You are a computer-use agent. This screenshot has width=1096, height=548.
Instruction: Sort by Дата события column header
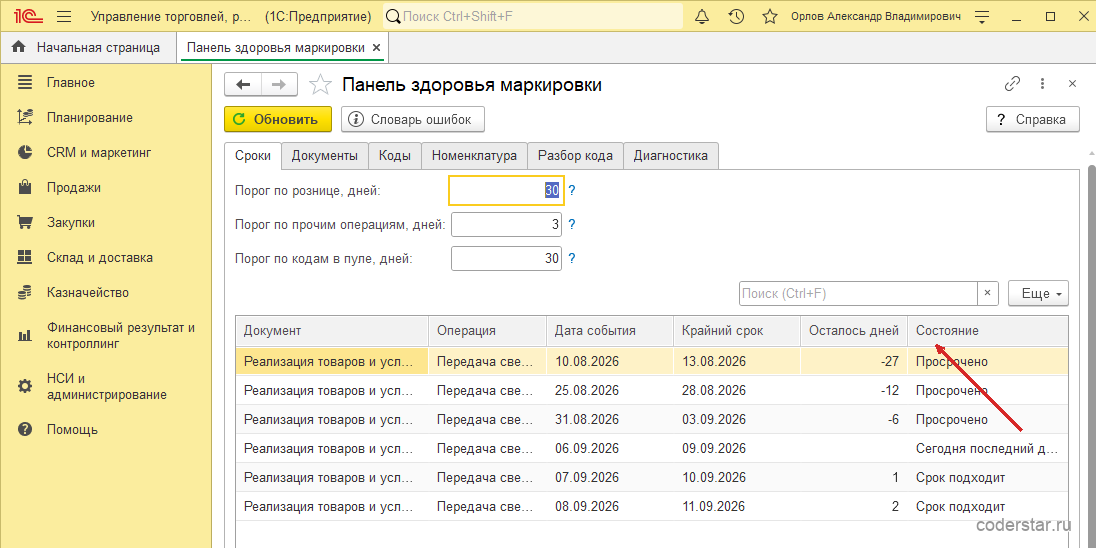click(610, 331)
